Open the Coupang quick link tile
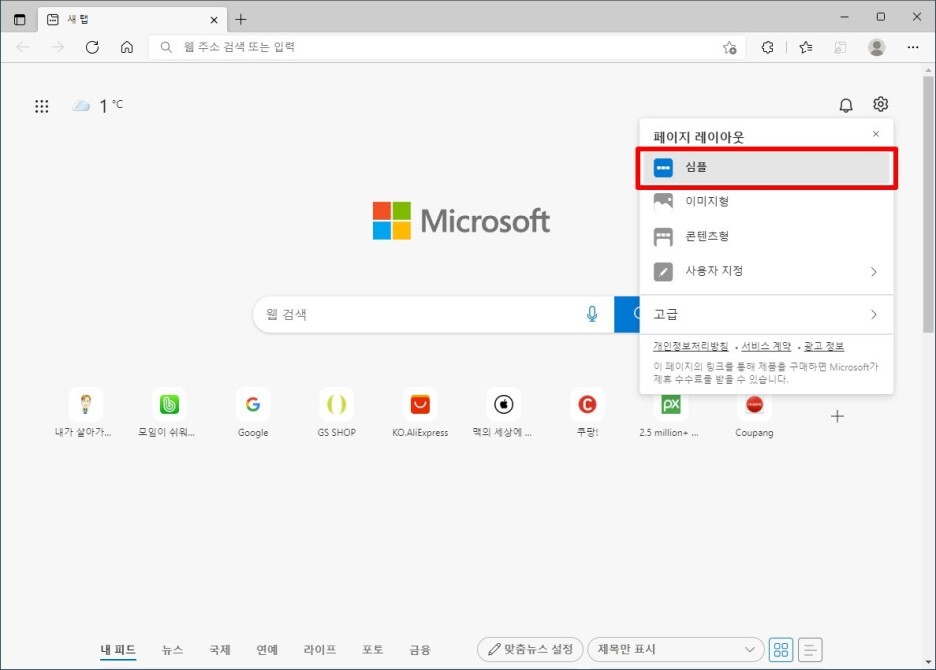The width and height of the screenshot is (936, 670). (754, 418)
